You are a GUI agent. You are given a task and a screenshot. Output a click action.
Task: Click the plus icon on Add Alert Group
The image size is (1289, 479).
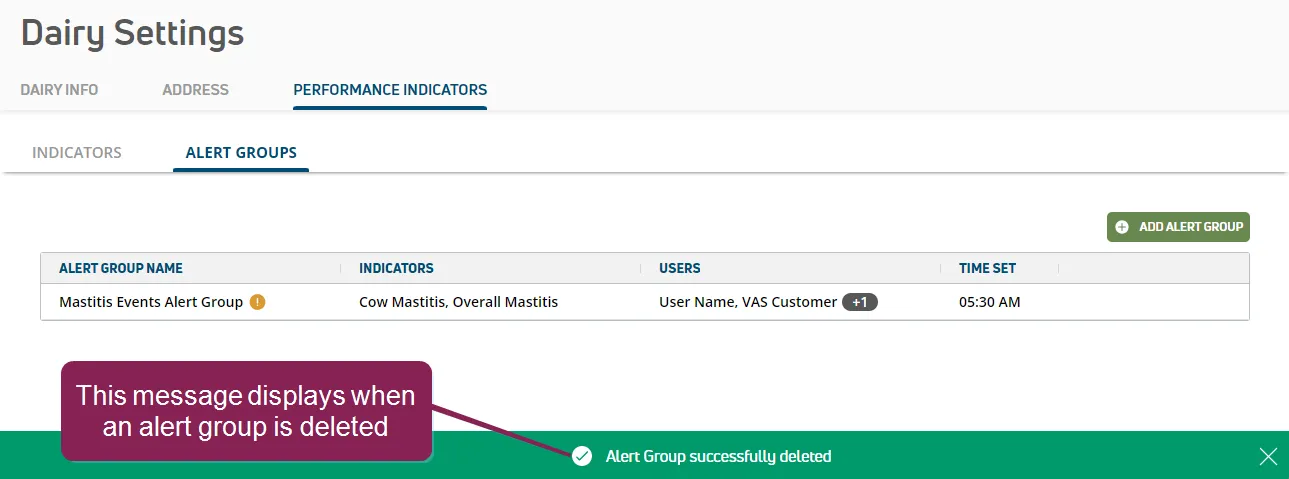(x=1122, y=227)
